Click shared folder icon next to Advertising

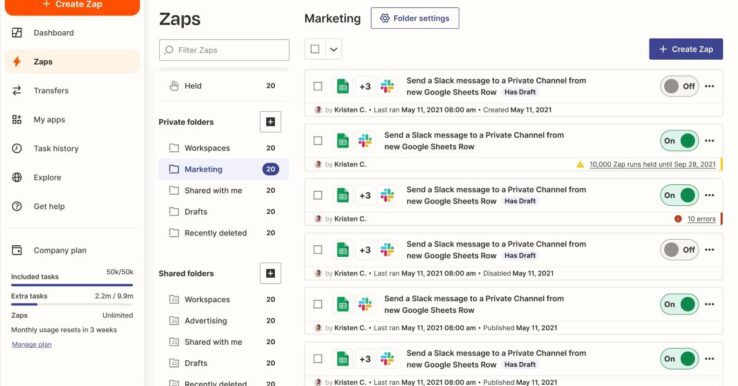[x=174, y=321]
